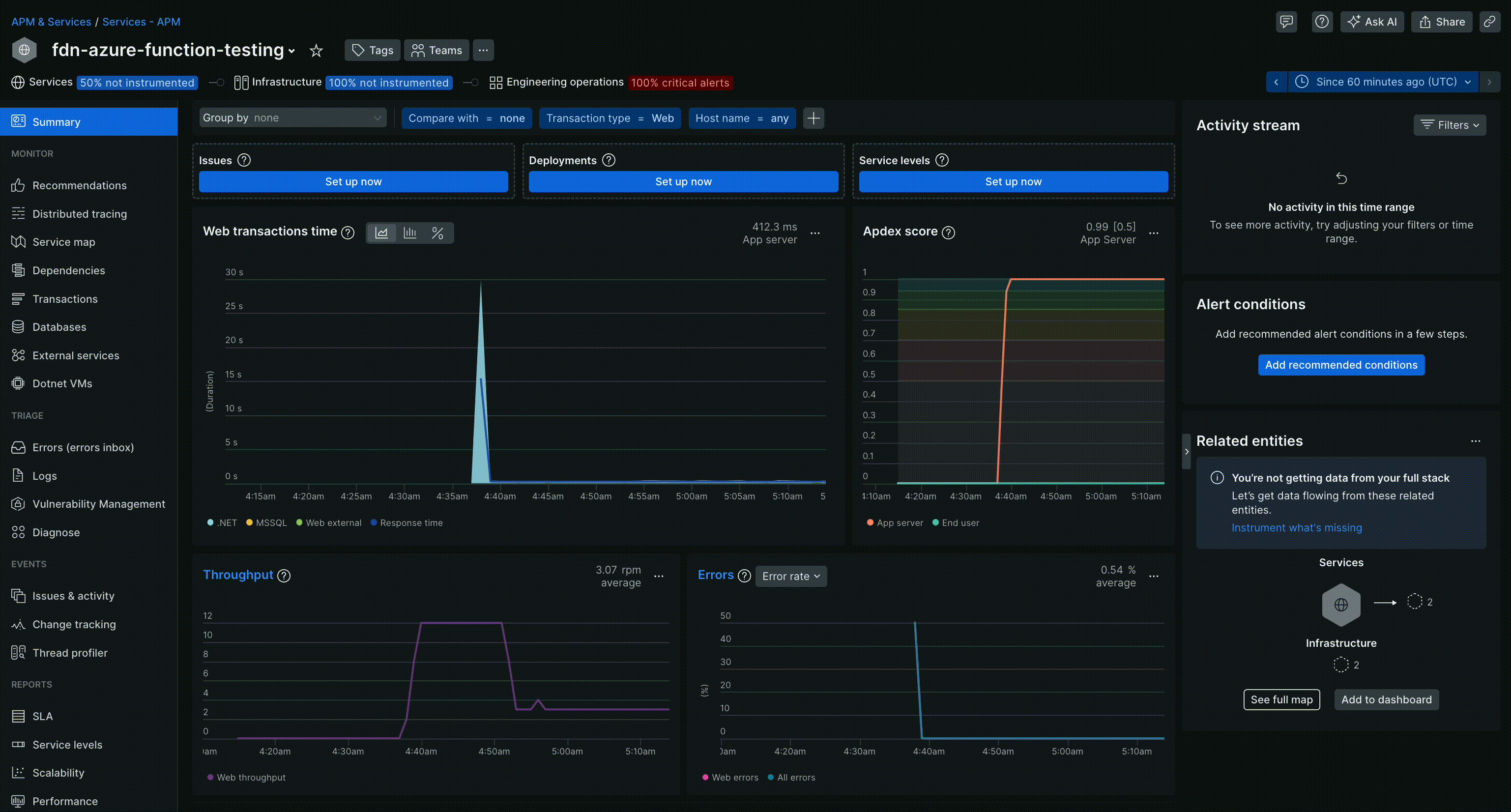Go to previous time range arrow
The height and width of the screenshot is (812, 1511).
pos(1277,82)
